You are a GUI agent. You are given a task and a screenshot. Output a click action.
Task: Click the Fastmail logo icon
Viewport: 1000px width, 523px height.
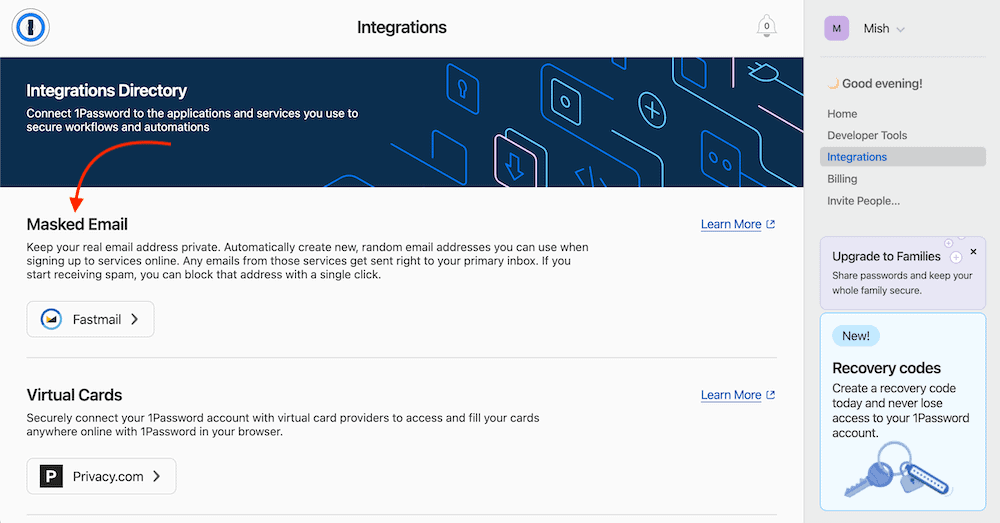click(51, 319)
